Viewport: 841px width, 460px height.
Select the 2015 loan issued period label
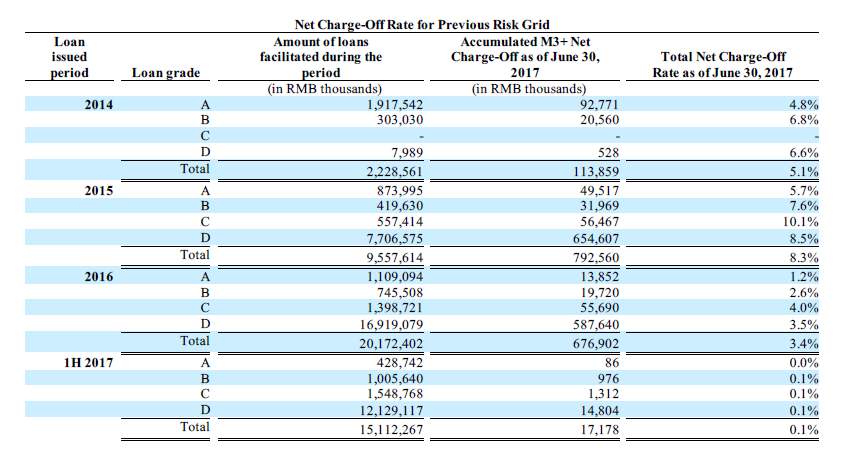pos(71,190)
